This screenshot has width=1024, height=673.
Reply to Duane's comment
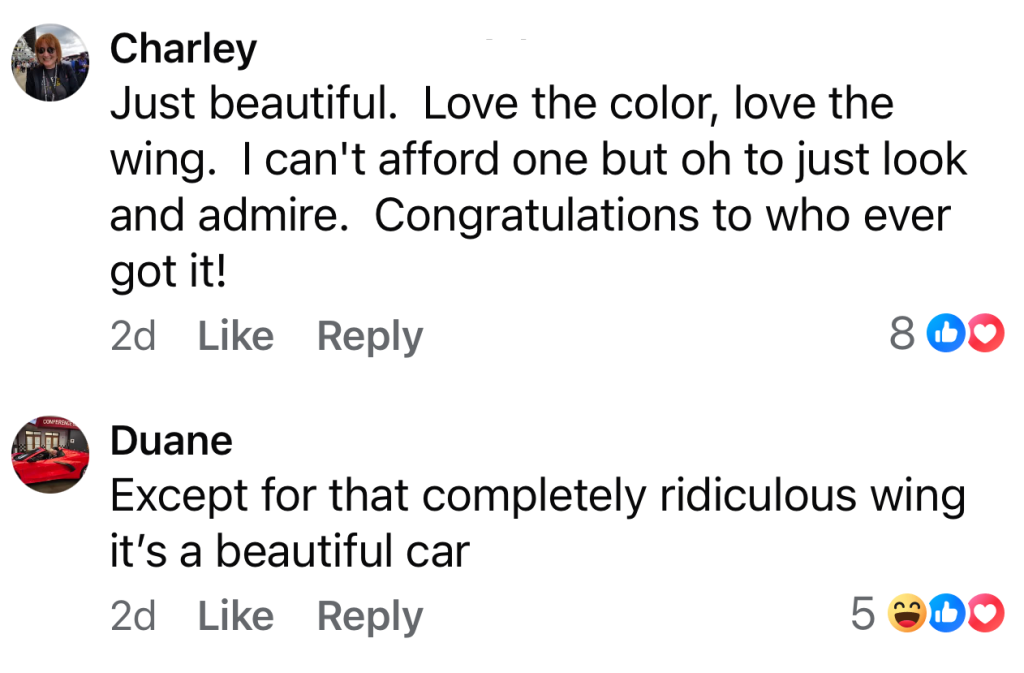tap(369, 616)
